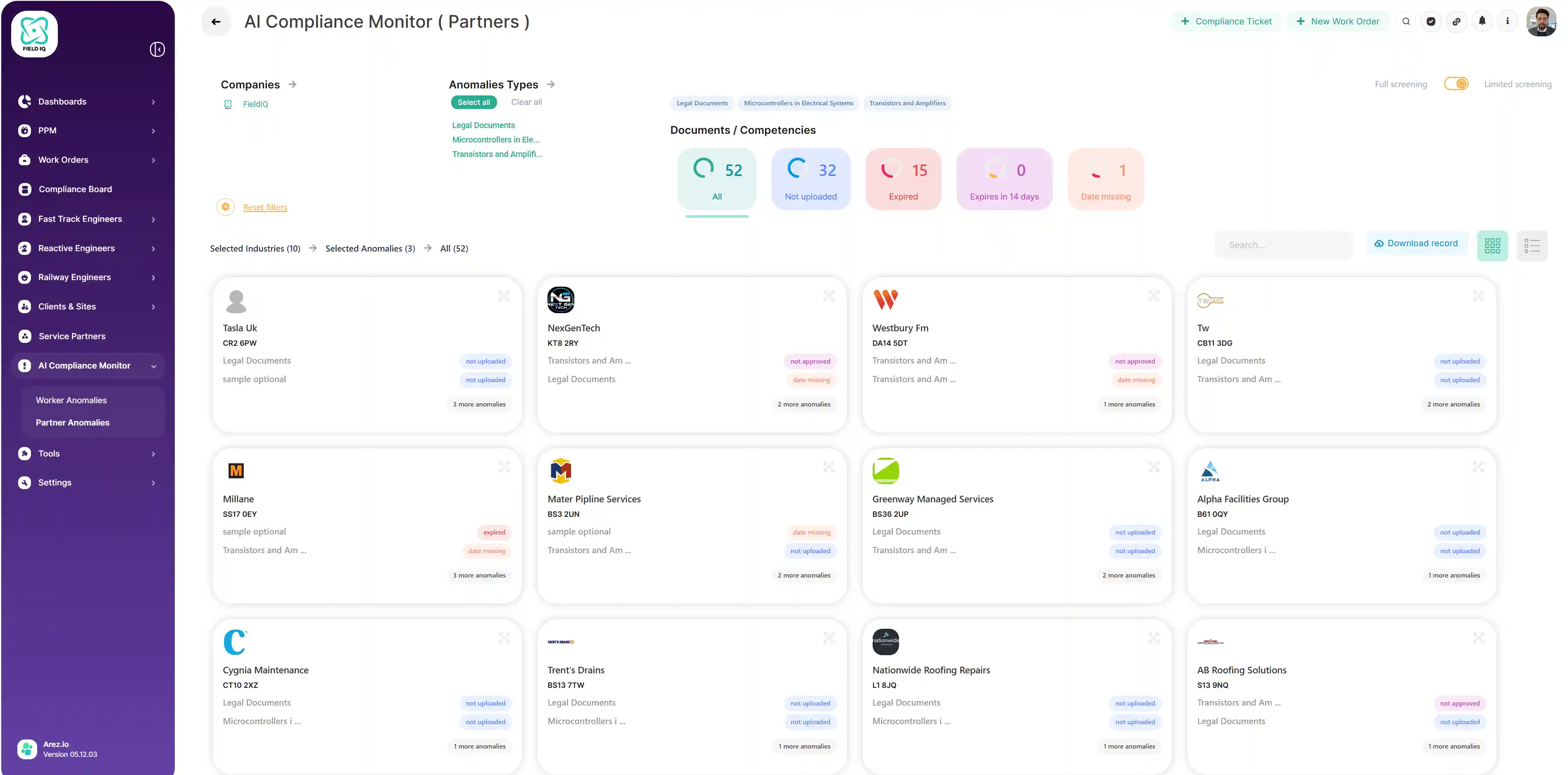Toggle the FieldIQ company filter

tap(247, 104)
